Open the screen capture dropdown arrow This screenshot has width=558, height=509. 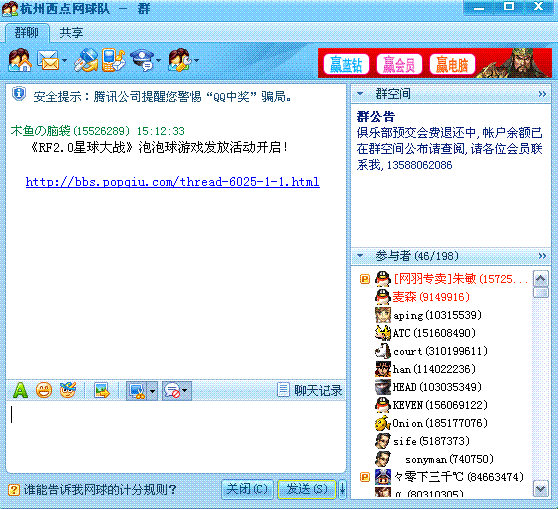pos(152,391)
